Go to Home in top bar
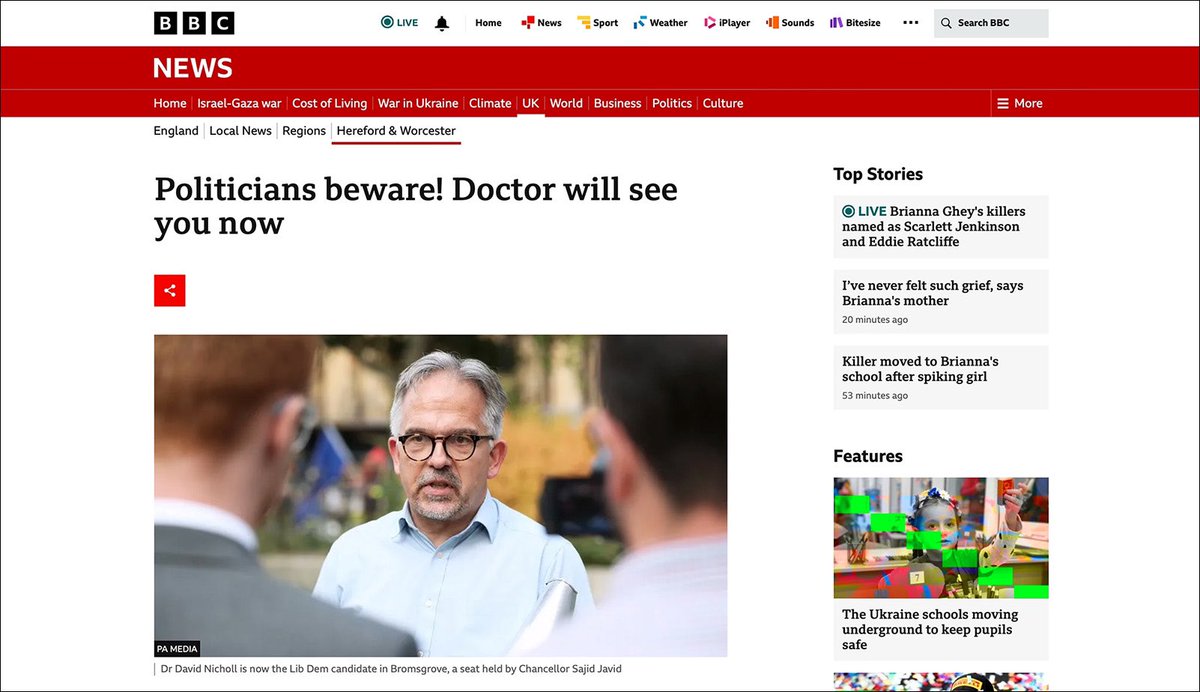The width and height of the screenshot is (1200, 692). tap(488, 23)
